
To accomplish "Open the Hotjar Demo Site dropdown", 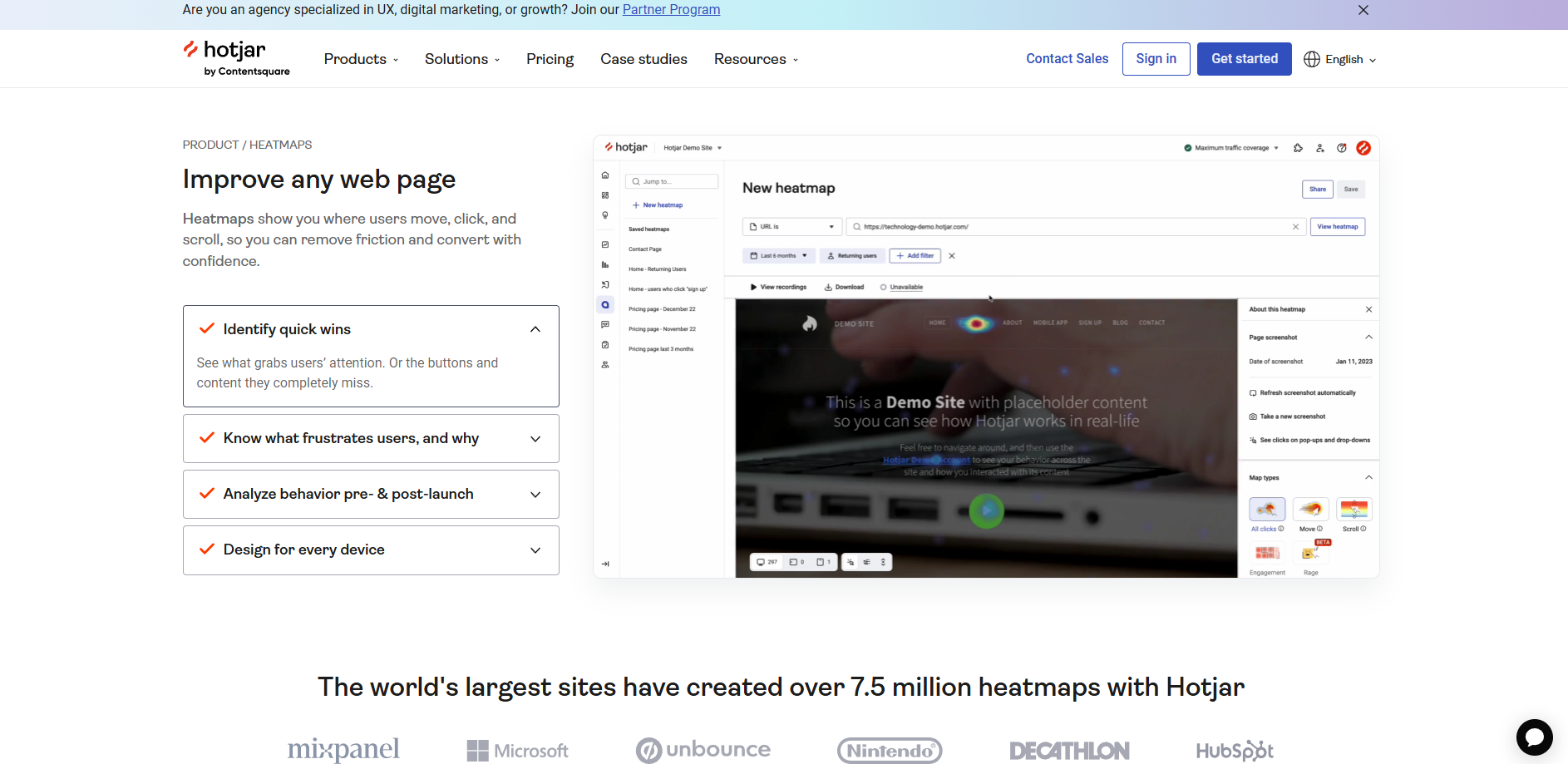I will (693, 148).
